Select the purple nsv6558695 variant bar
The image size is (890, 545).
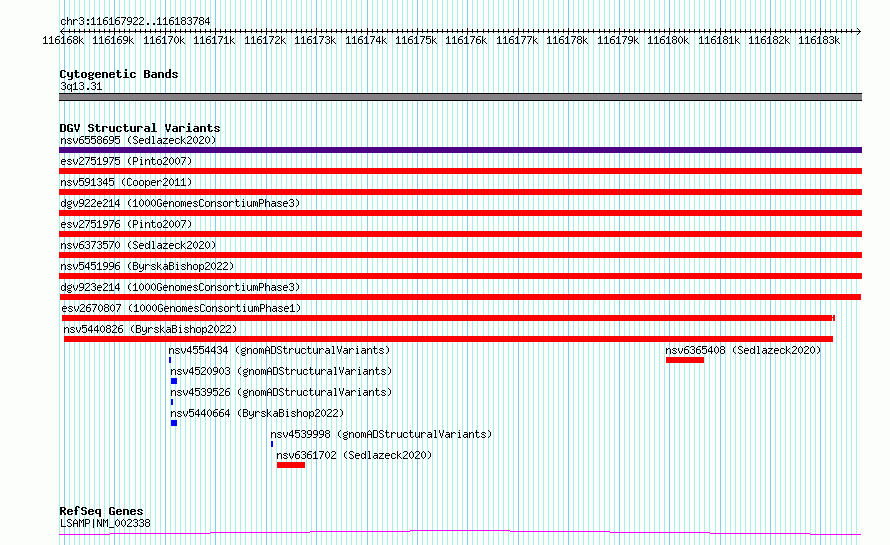point(460,150)
